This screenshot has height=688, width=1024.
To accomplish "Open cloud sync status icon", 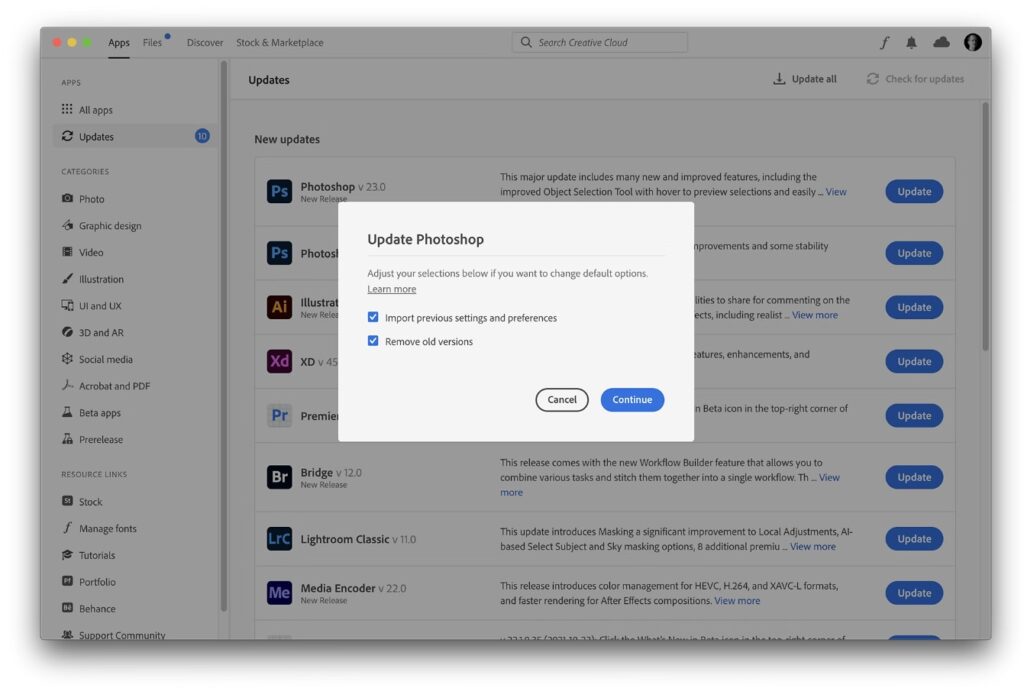I will point(941,42).
